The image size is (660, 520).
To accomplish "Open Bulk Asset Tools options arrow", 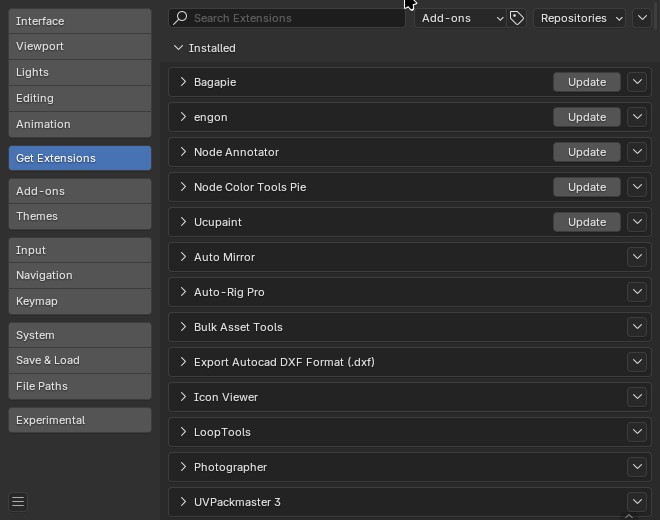I will (637, 326).
